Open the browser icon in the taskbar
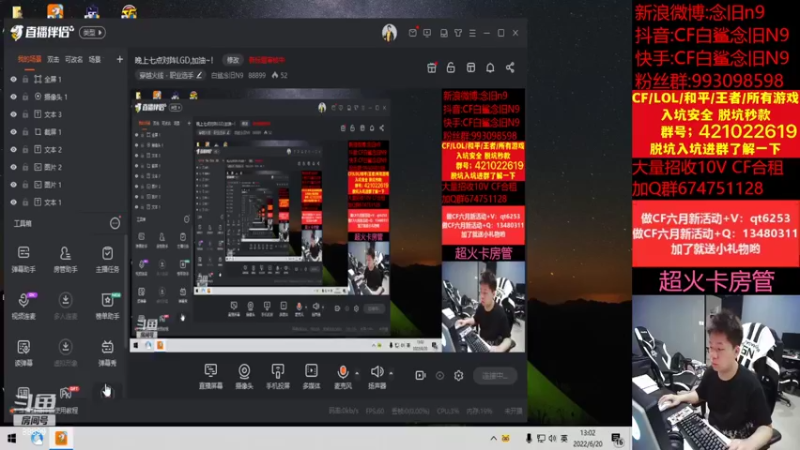 click(x=37, y=438)
